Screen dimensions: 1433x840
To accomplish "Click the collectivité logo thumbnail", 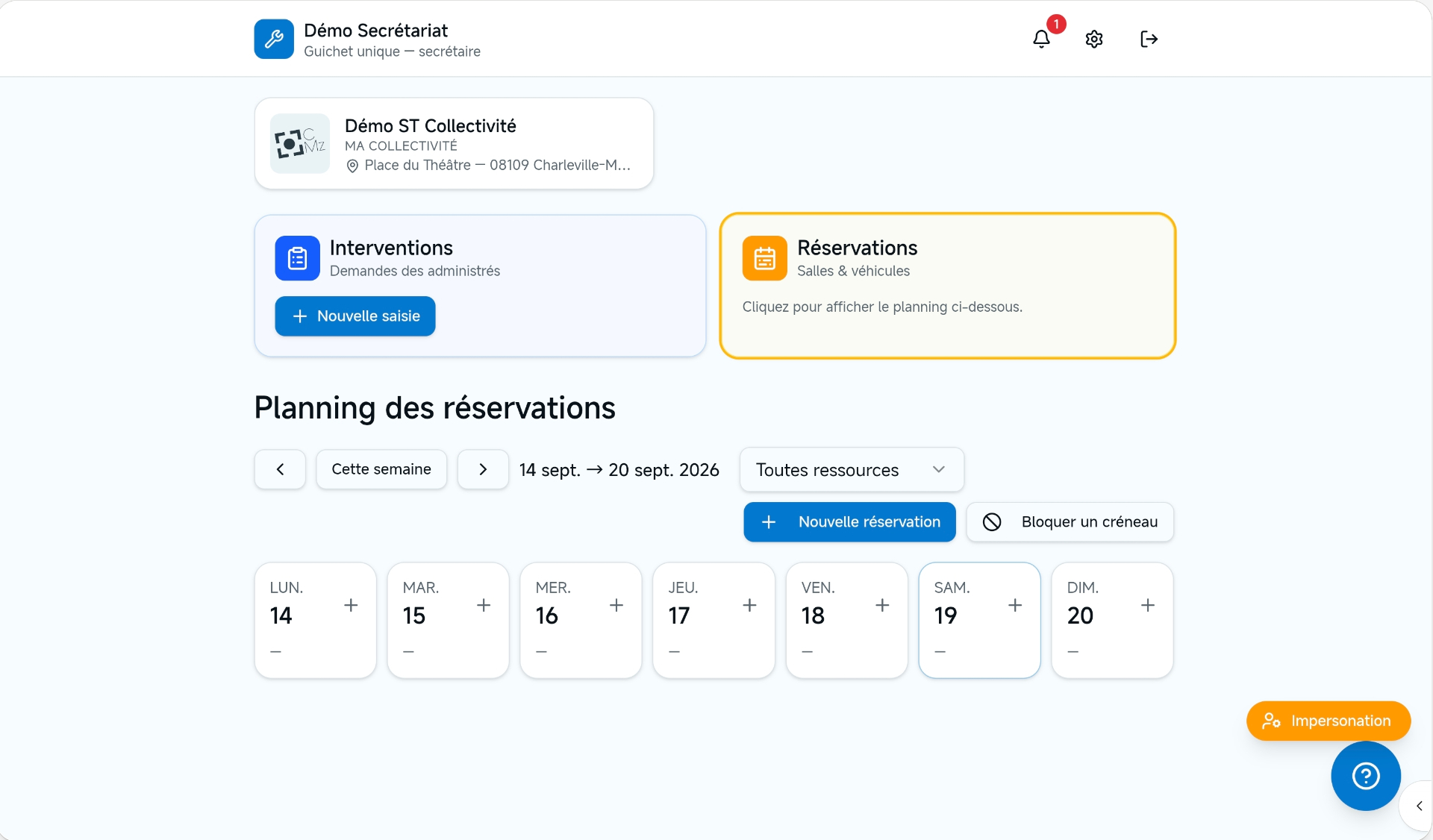I will click(x=300, y=143).
